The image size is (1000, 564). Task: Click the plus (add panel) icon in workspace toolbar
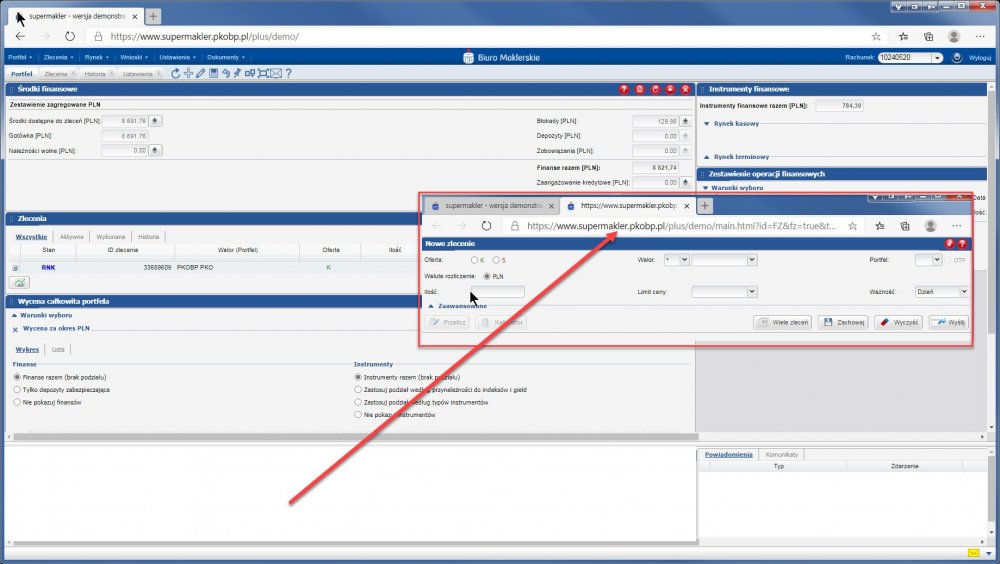[188, 73]
